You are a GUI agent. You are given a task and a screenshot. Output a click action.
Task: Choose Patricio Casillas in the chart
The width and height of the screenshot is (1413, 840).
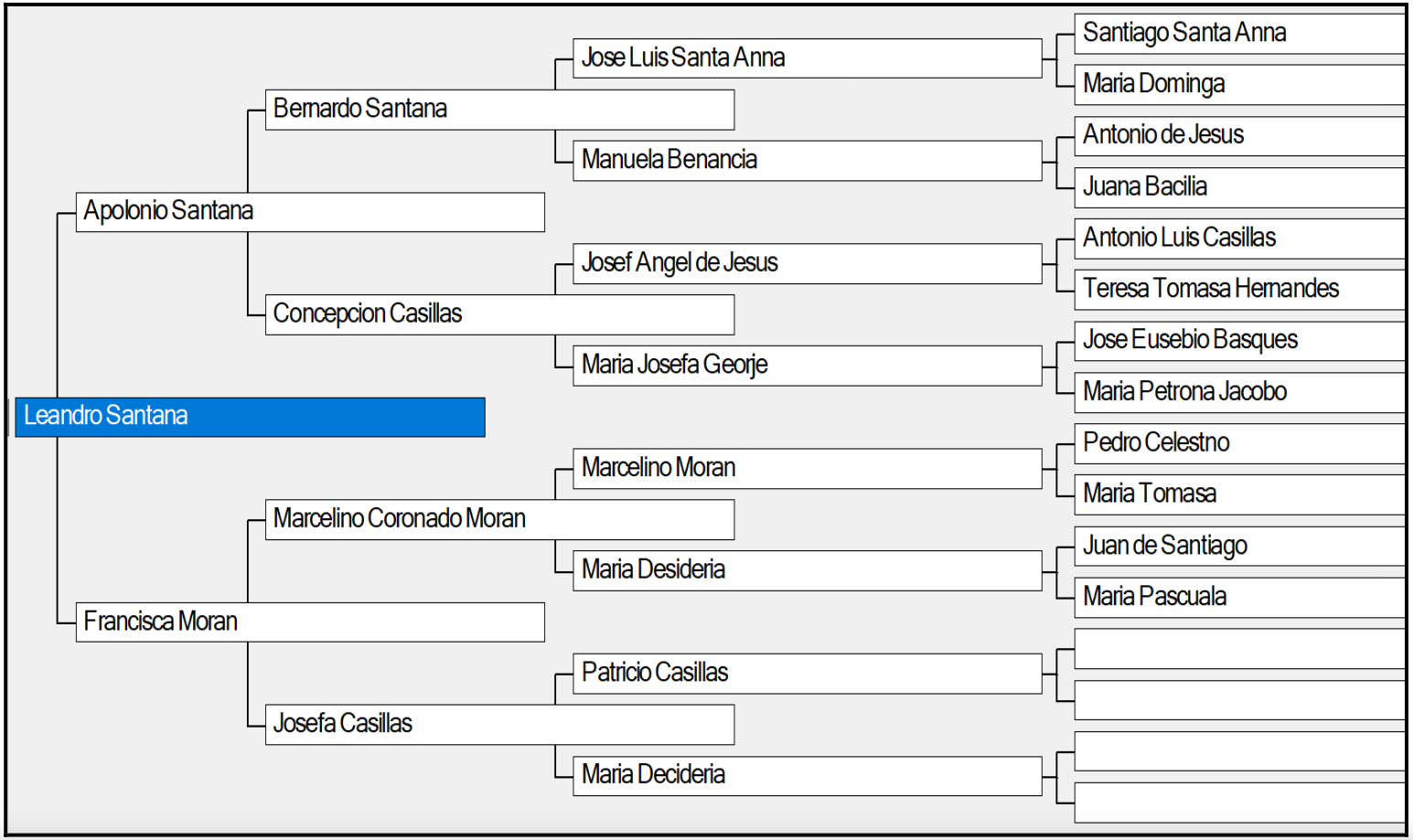point(808,674)
